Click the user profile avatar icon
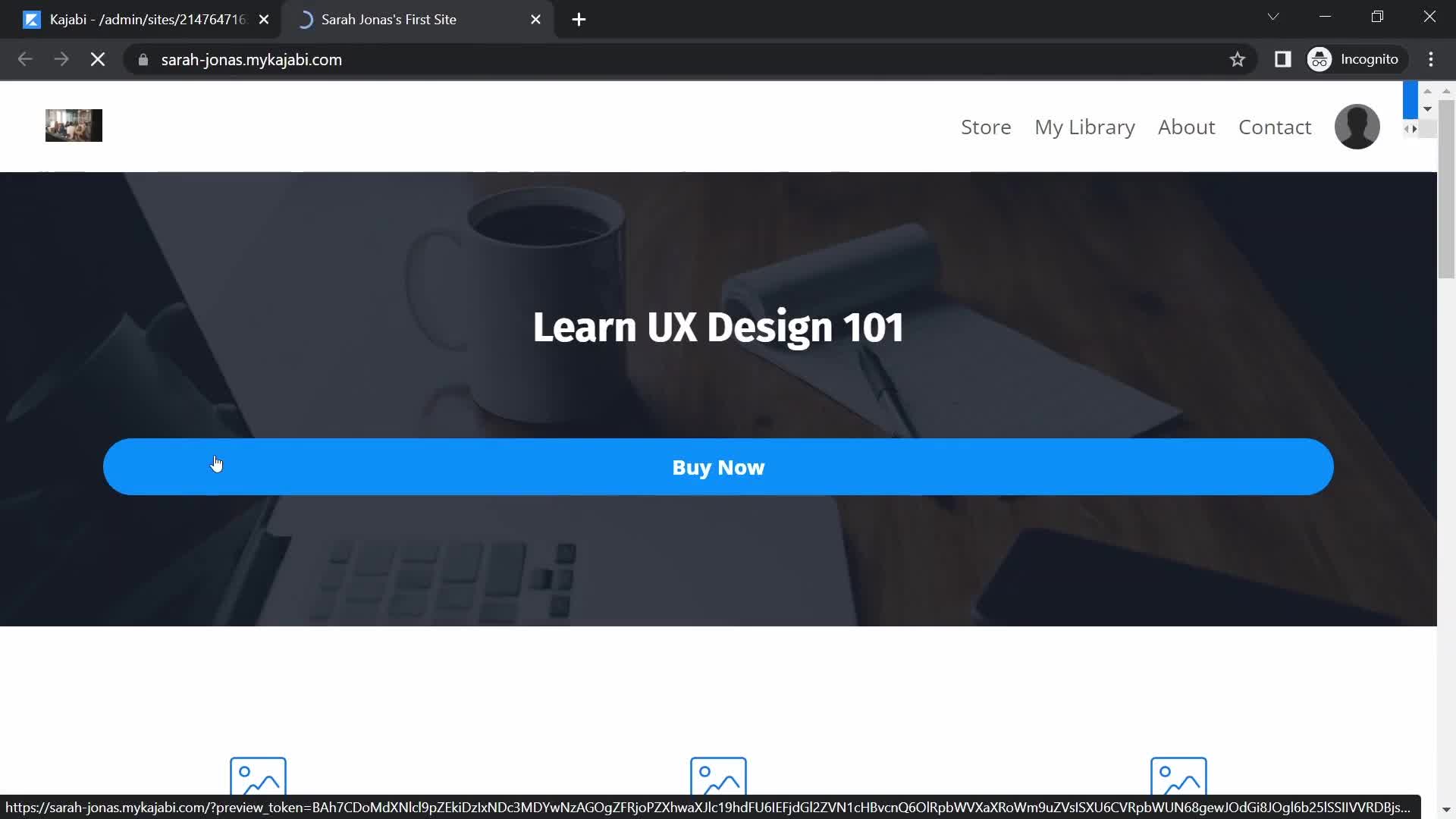Image resolution: width=1456 pixels, height=819 pixels. pyautogui.click(x=1357, y=126)
